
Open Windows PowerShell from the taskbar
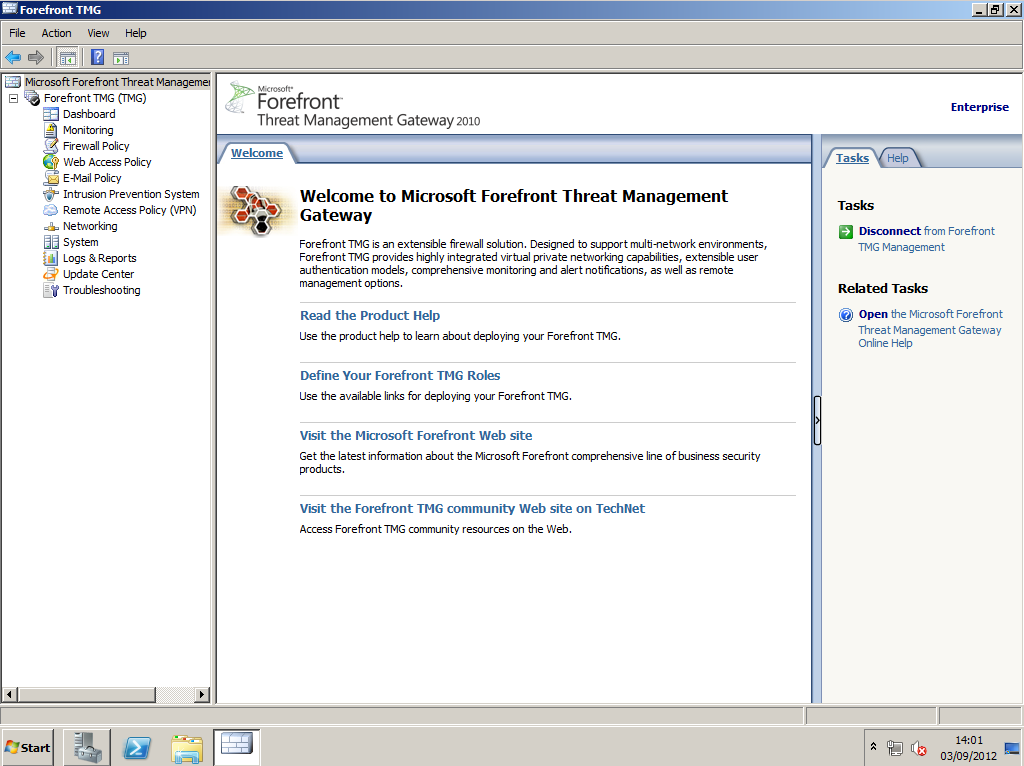tap(137, 747)
